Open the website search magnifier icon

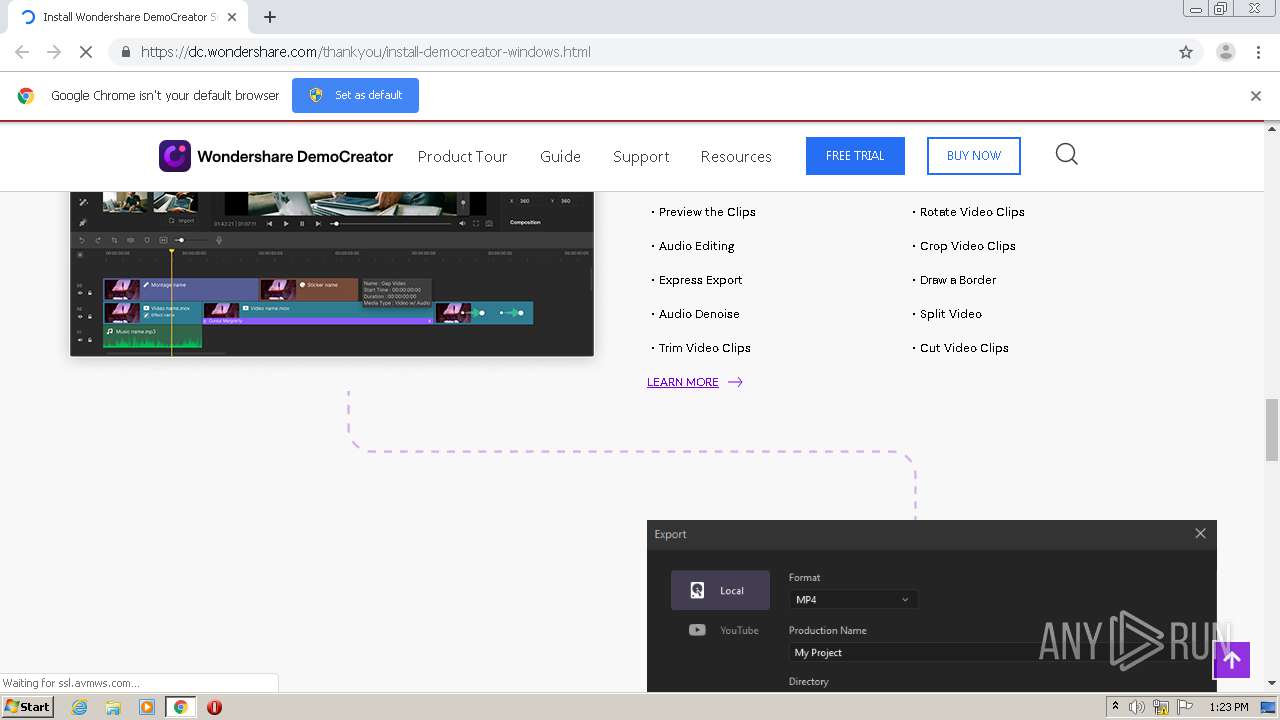tap(1067, 154)
